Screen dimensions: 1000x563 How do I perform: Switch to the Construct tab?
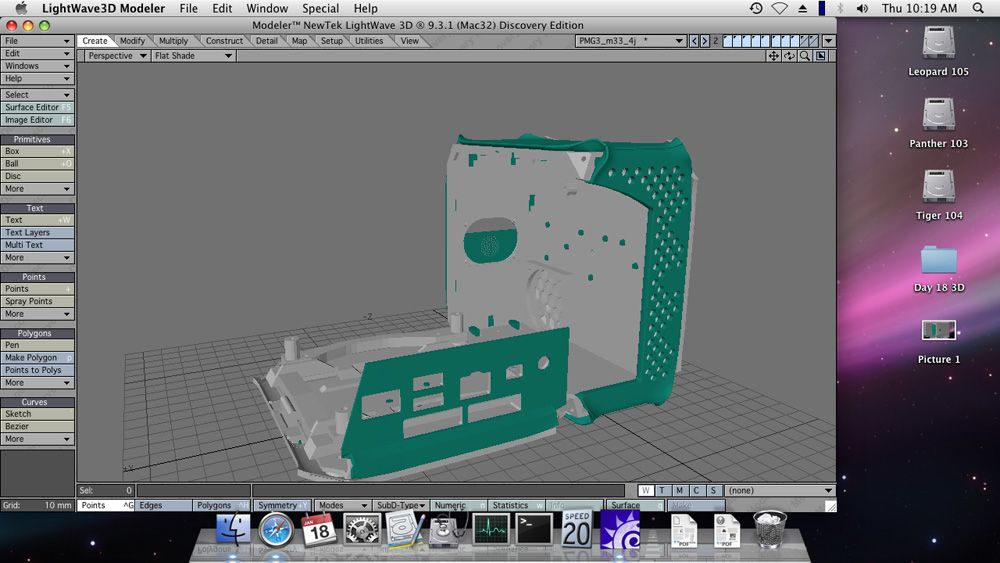coord(224,41)
